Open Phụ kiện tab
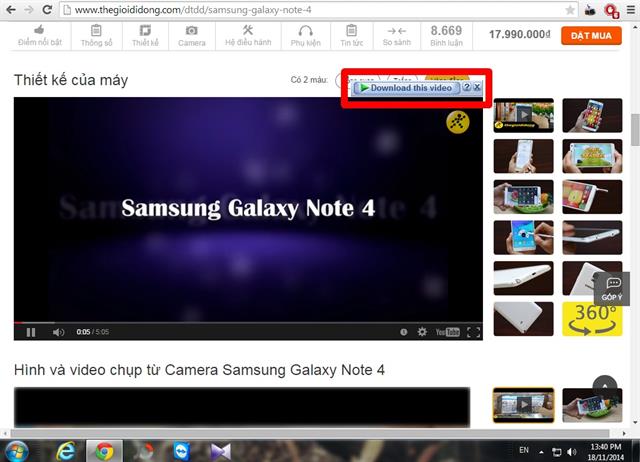 [306, 36]
